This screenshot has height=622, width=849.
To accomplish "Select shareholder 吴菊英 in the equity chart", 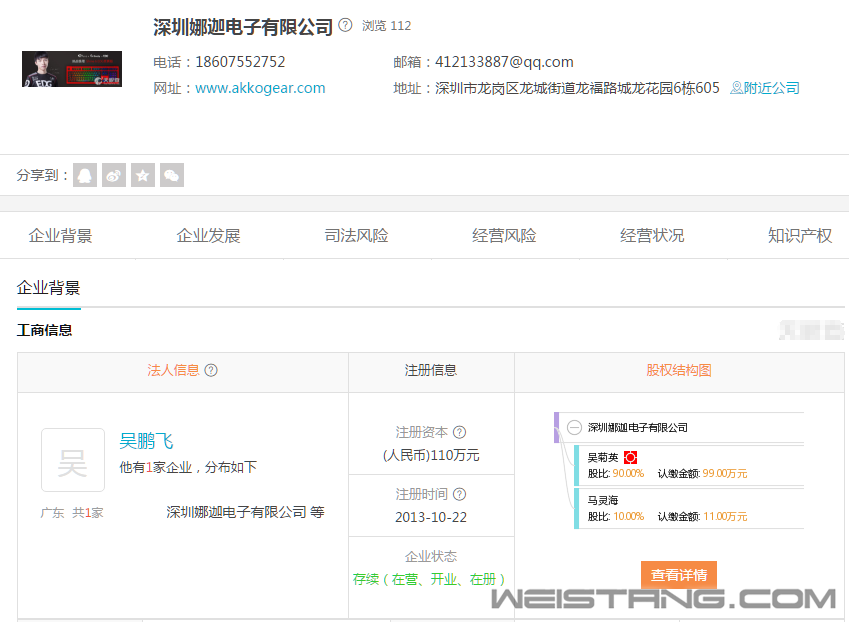I will pos(603,457).
